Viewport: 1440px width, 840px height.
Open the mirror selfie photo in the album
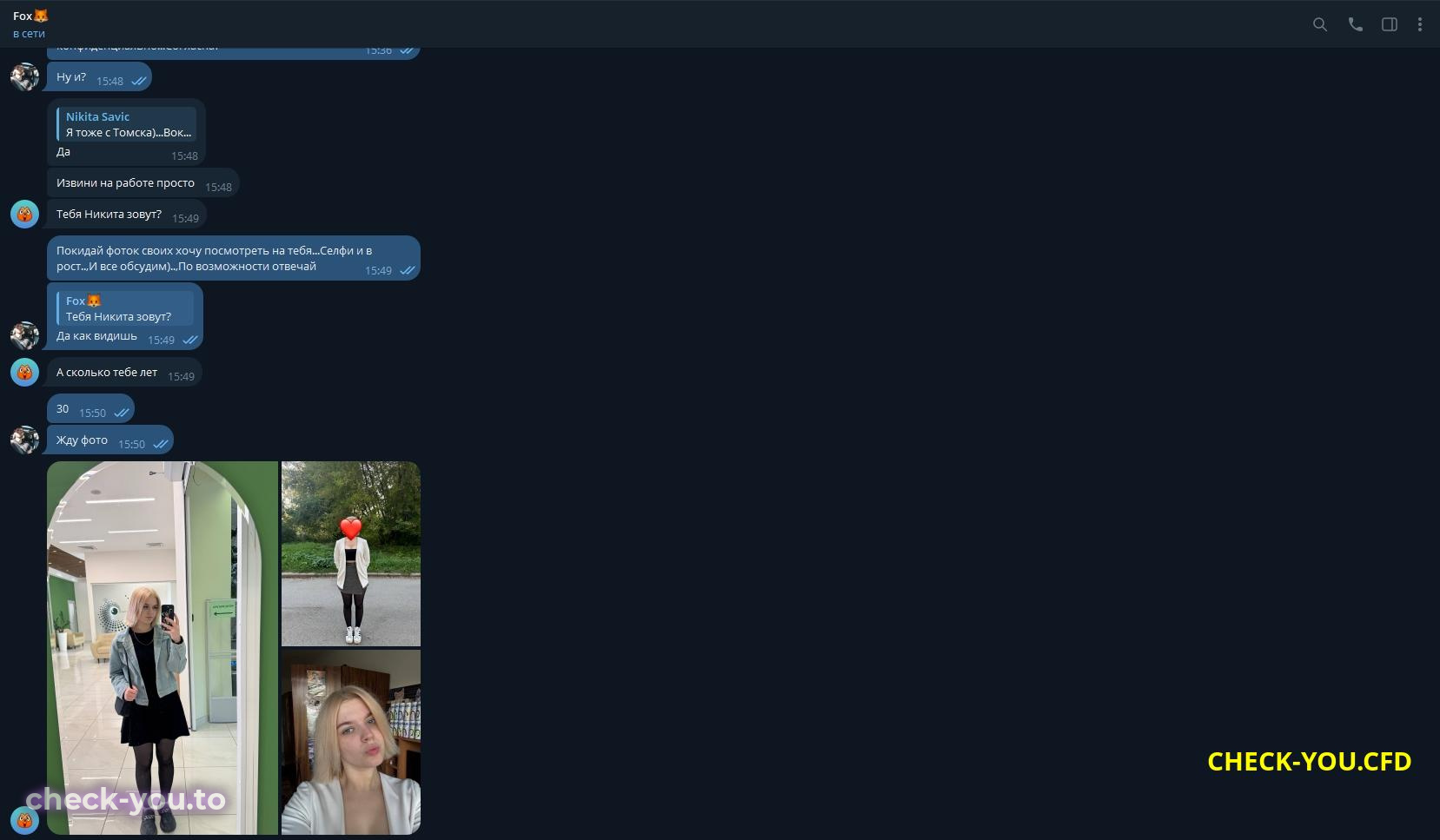coord(163,648)
